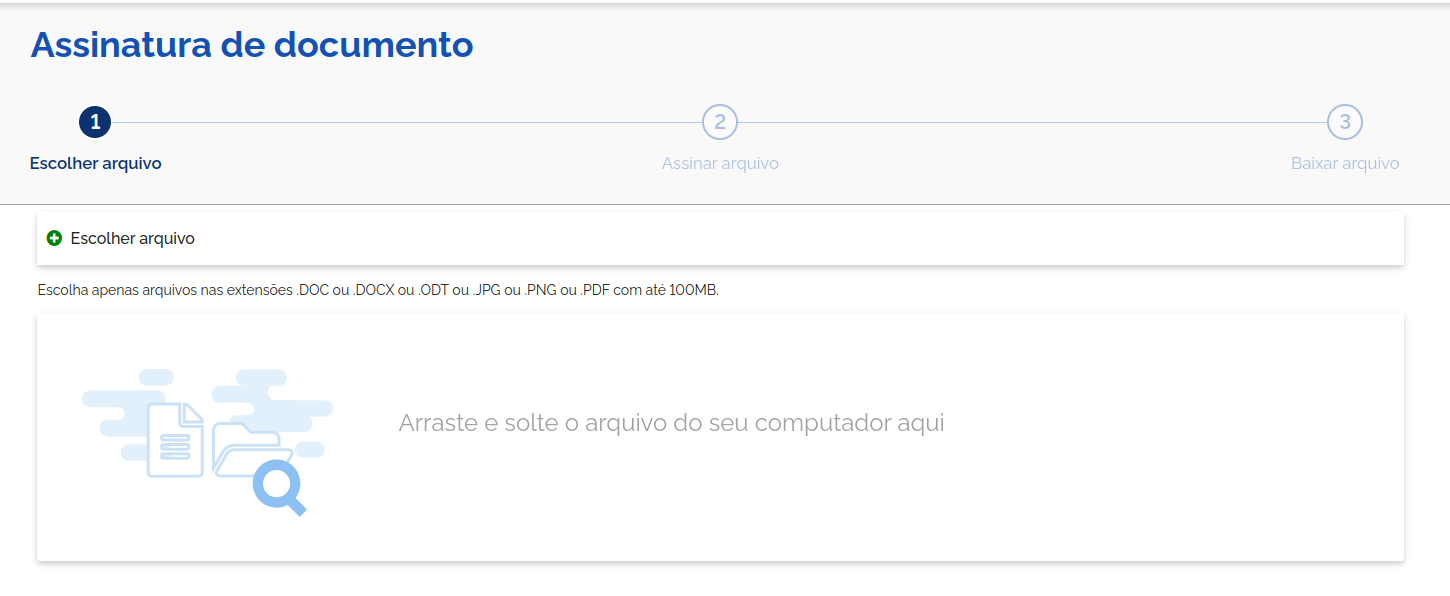The height and width of the screenshot is (596, 1450).
Task: Click the step 2 circle icon
Action: tap(720, 121)
